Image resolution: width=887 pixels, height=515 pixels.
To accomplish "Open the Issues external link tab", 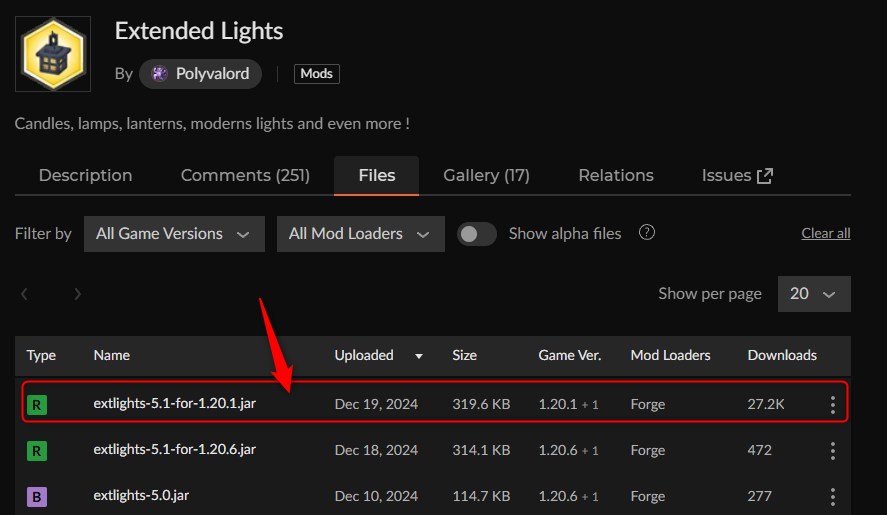I will 737,175.
